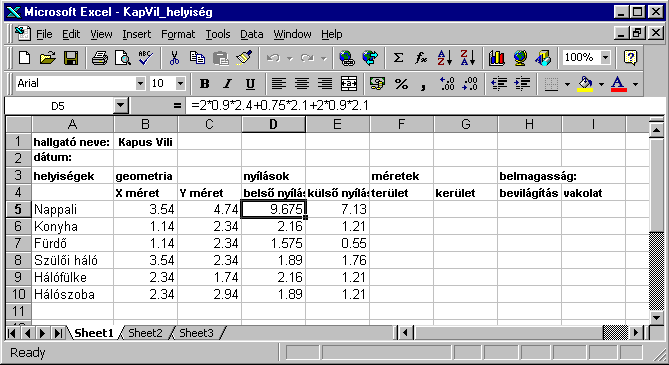Screen dimensions: 669x365
Task: Open the Name Box D5 dropdown
Action: tap(121, 105)
